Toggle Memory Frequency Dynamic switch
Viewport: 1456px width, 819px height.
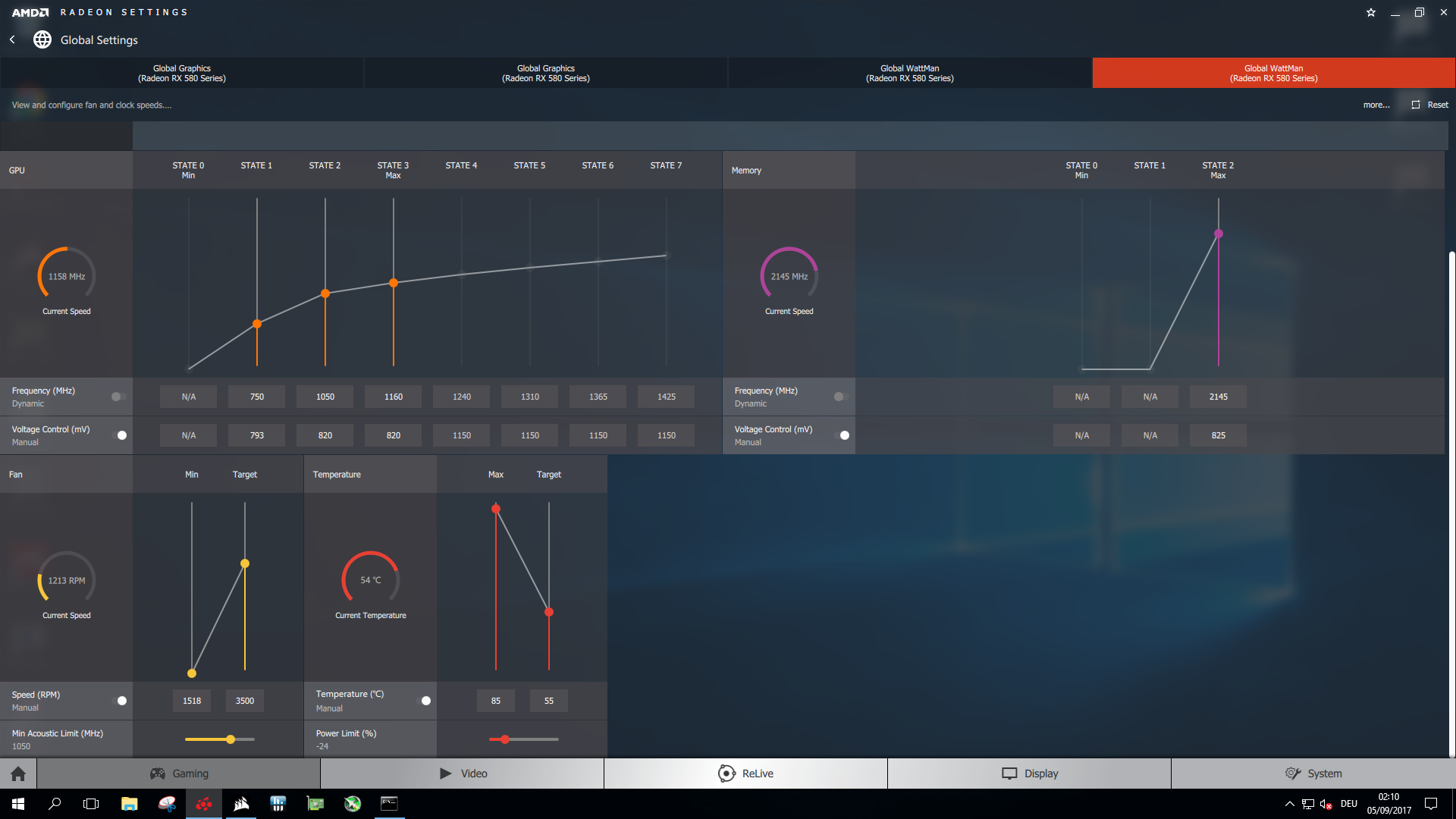[x=841, y=397]
